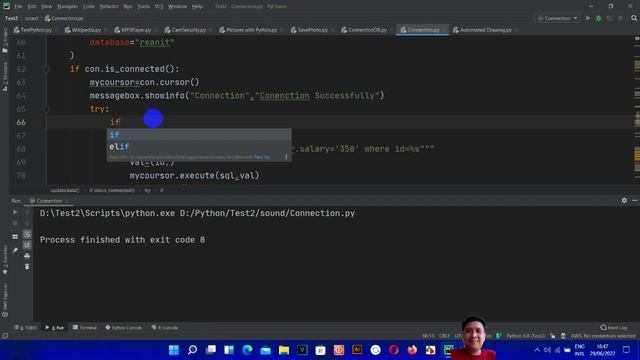Open the Edit menu

[x=32, y=7]
